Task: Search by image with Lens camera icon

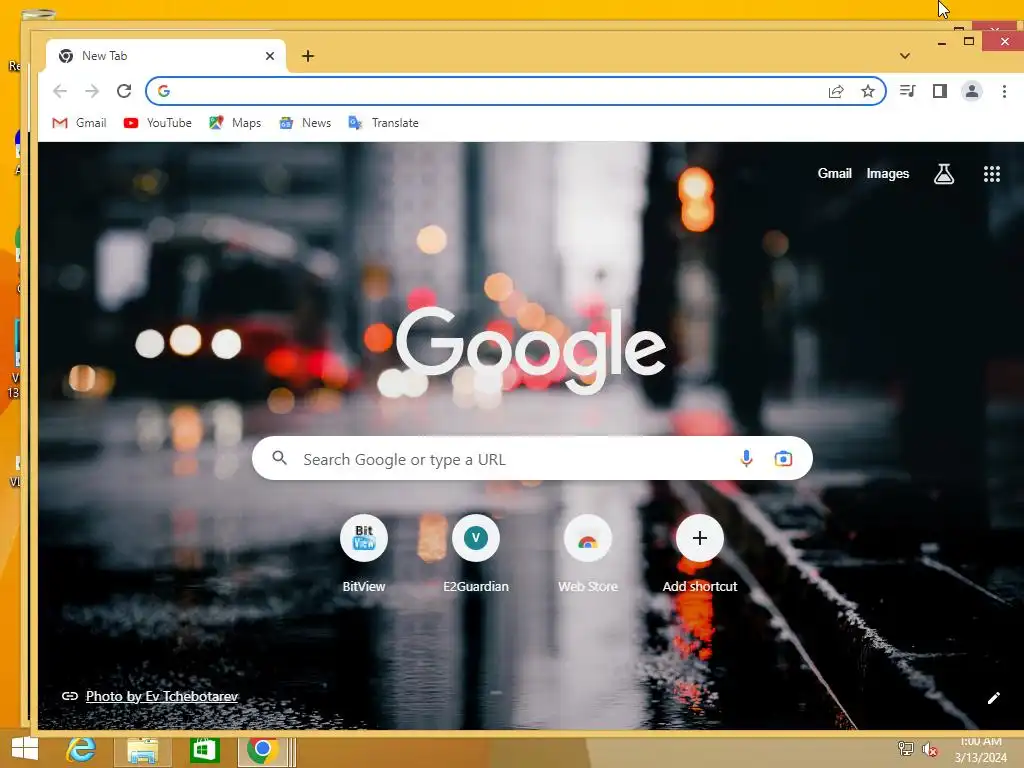Action: (783, 458)
